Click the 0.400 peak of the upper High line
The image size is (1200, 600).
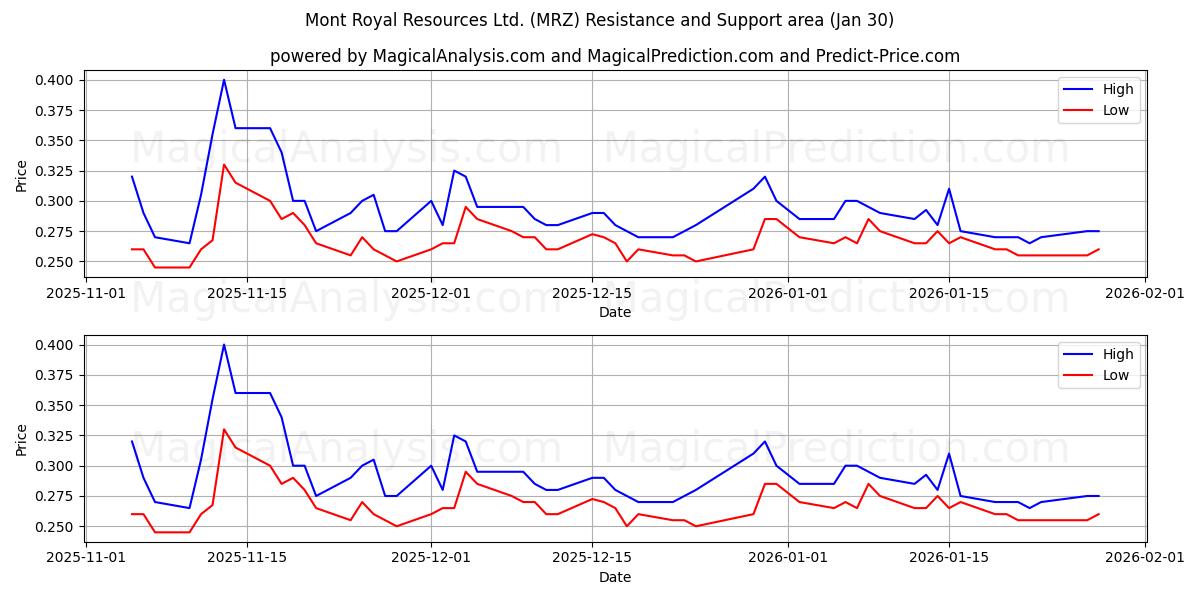click(x=224, y=80)
